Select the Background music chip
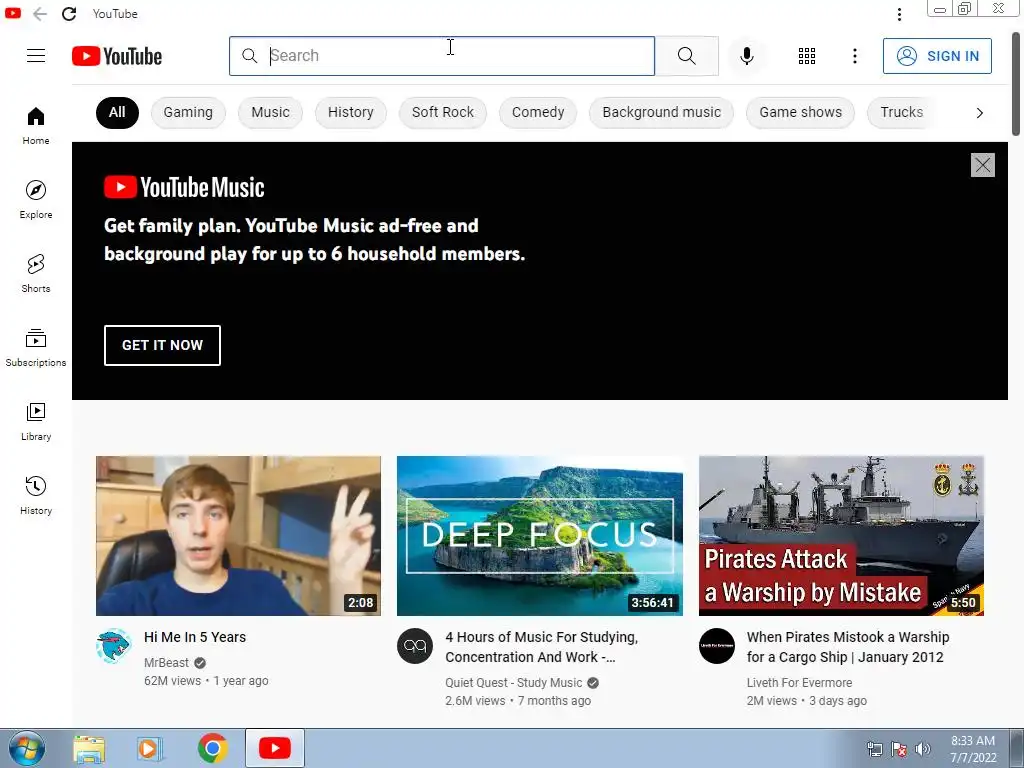1024x768 pixels. point(662,112)
